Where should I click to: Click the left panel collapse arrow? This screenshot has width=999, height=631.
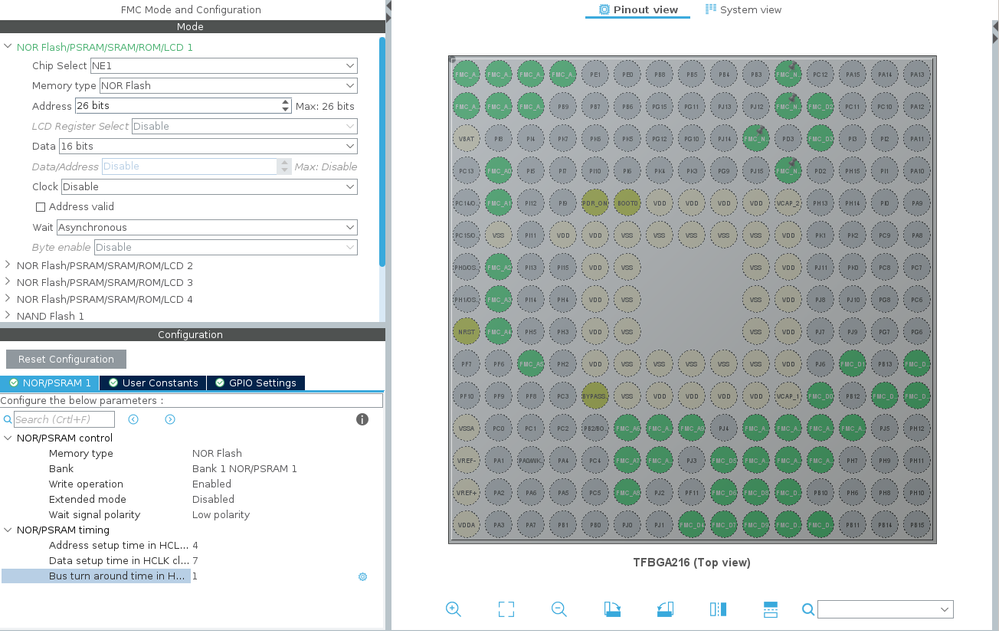(388, 6)
